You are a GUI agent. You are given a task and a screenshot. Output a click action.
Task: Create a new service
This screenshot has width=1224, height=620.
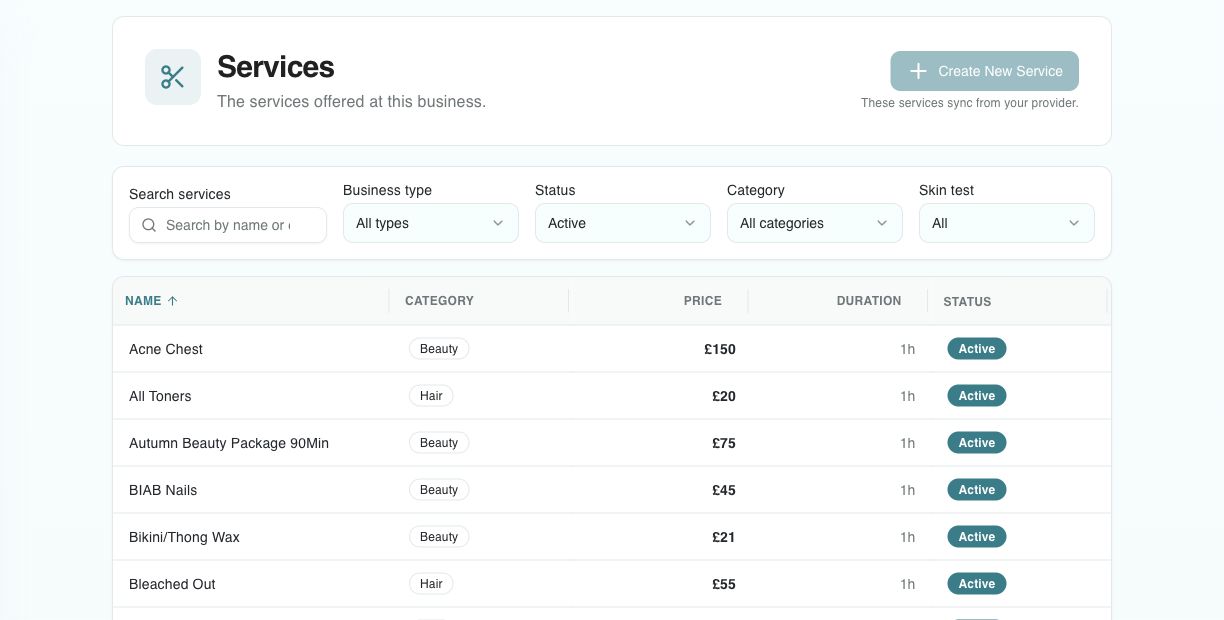click(x=984, y=71)
